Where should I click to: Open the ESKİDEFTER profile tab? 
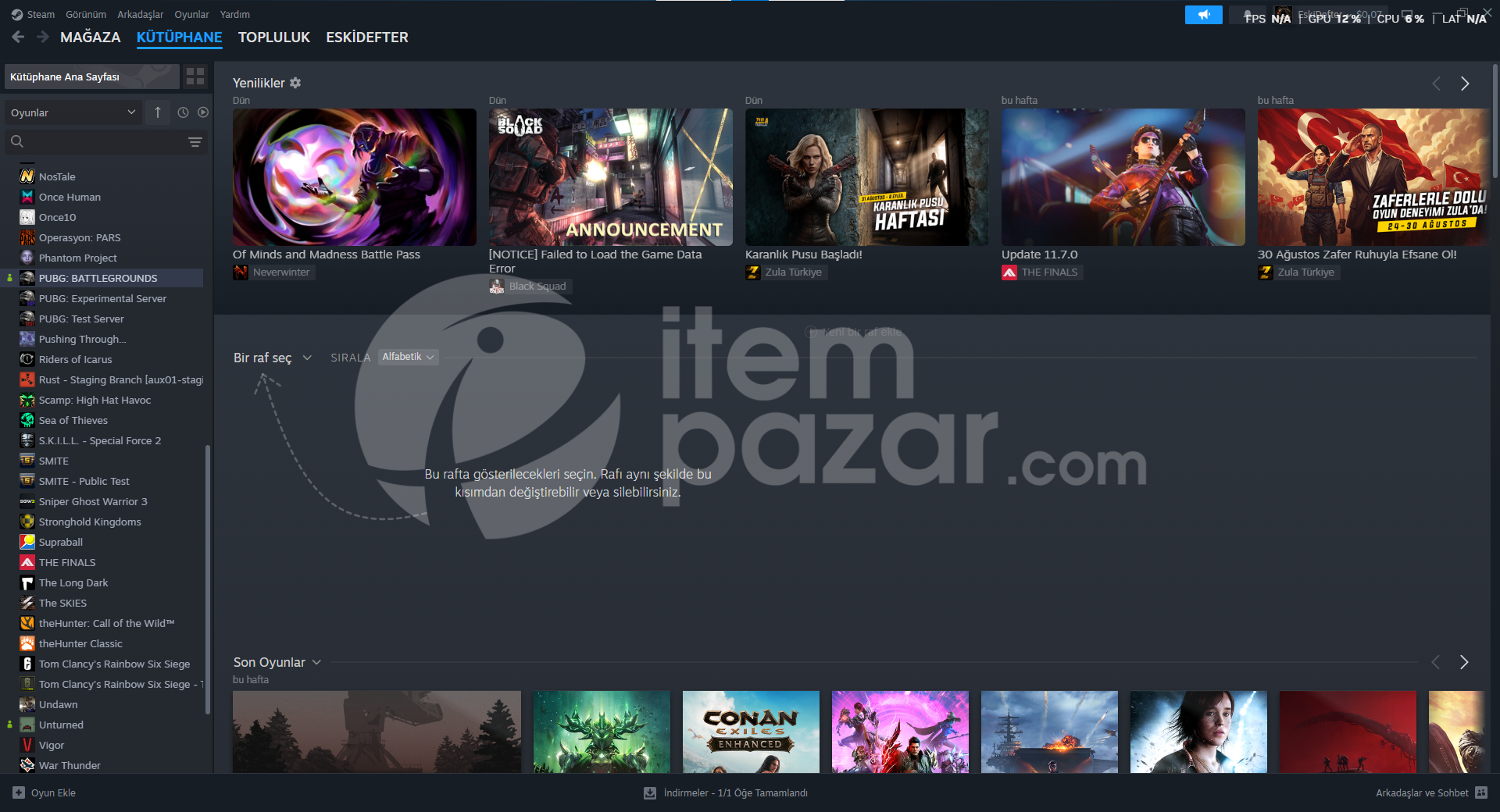pos(367,37)
